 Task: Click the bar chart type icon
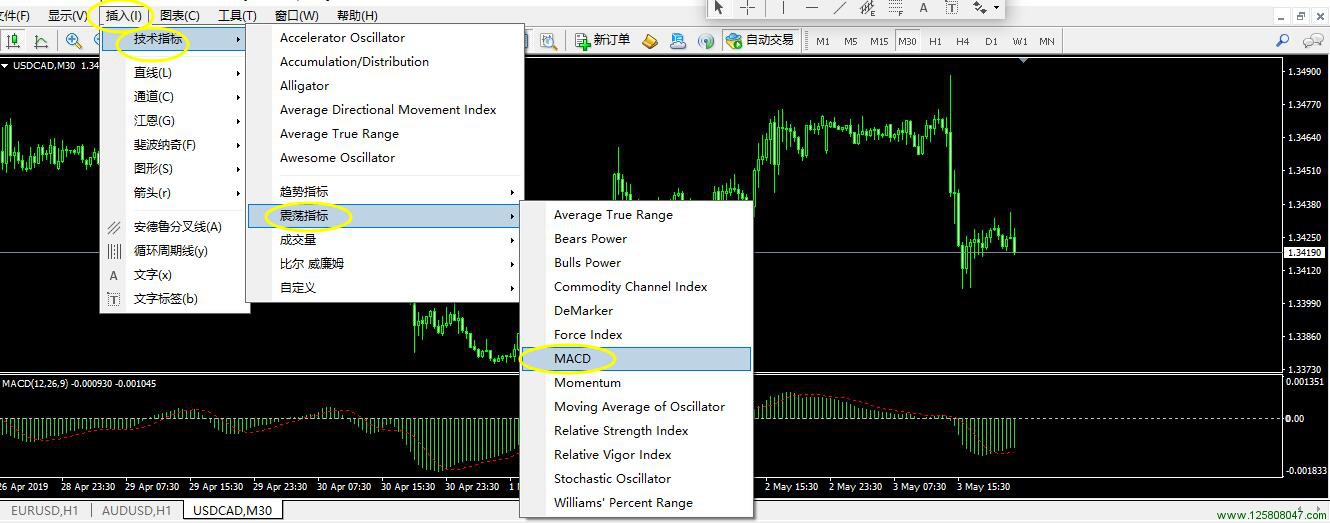click(14, 41)
